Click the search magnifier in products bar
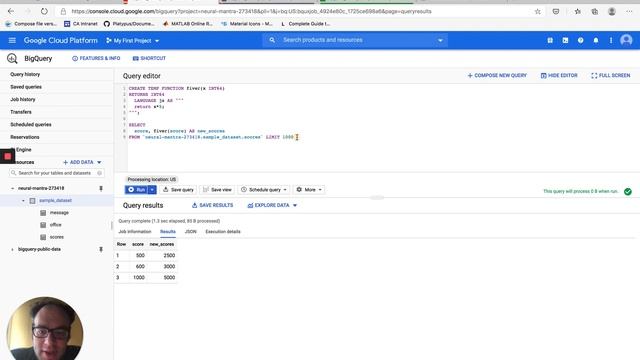 tap(272, 40)
